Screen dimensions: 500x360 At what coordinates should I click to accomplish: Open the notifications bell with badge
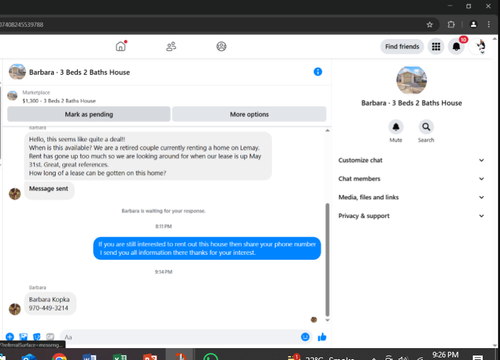pyautogui.click(x=456, y=46)
